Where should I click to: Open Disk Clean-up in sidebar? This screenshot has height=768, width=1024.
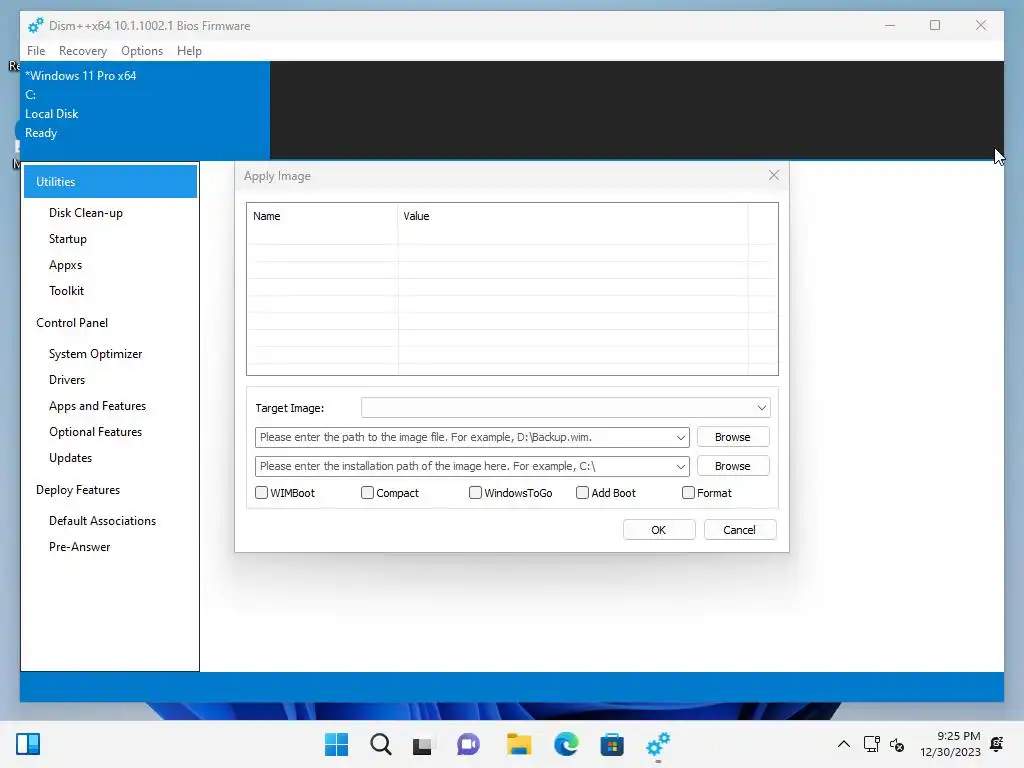(x=86, y=213)
